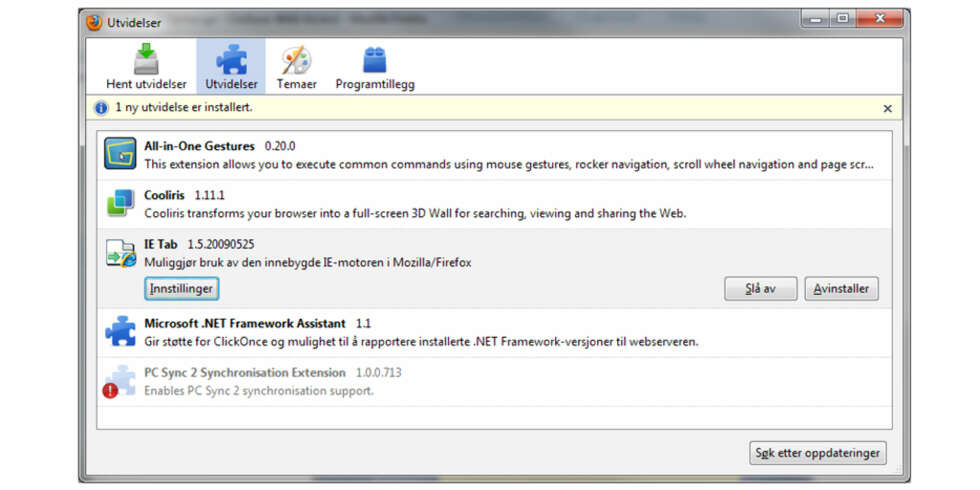The height and width of the screenshot is (490, 980).
Task: Click the info icon in notification bar
Action: coord(101,108)
